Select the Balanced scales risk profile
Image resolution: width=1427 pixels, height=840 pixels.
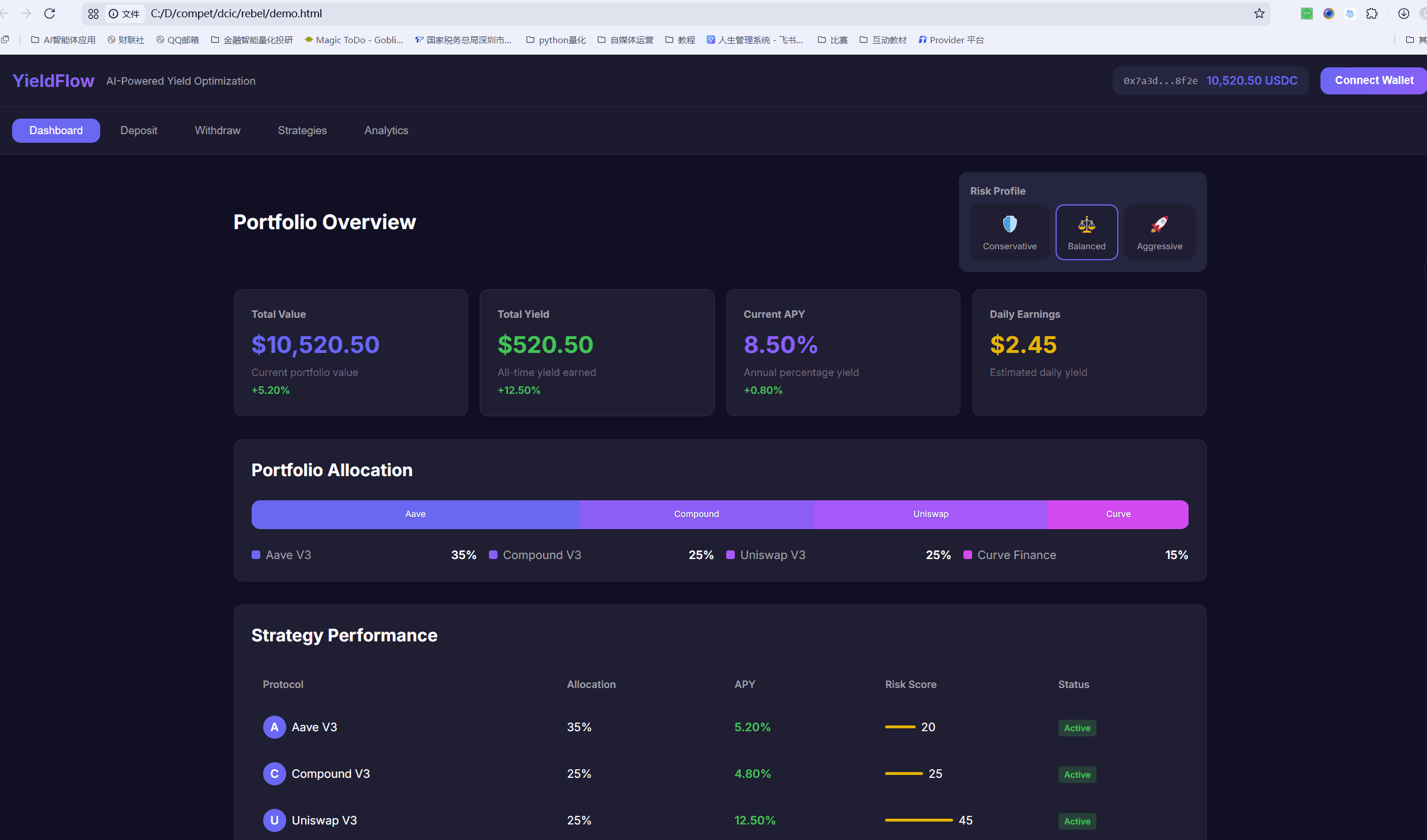pos(1086,232)
